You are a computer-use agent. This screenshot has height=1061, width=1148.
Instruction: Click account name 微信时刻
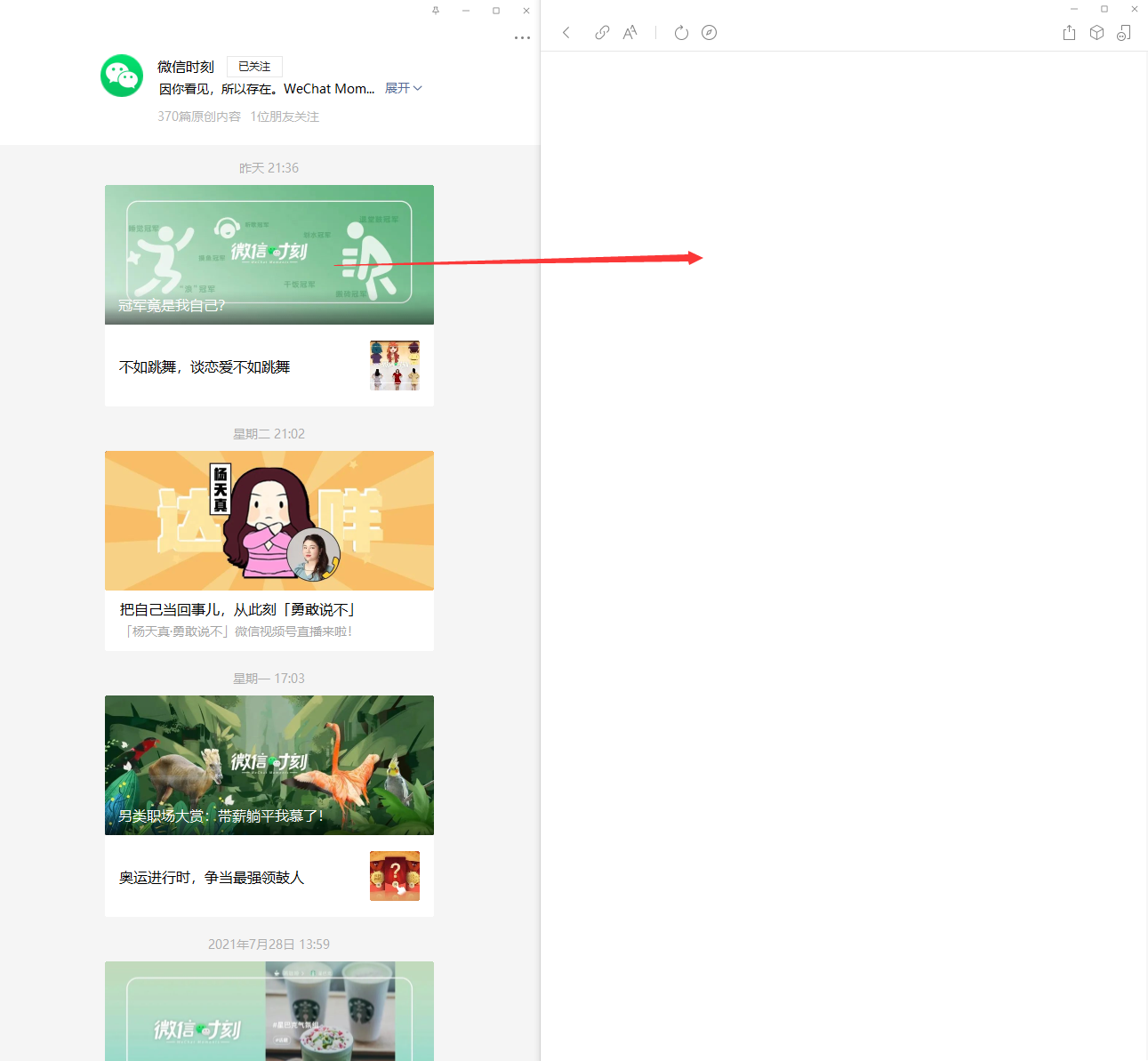pyautogui.click(x=186, y=67)
